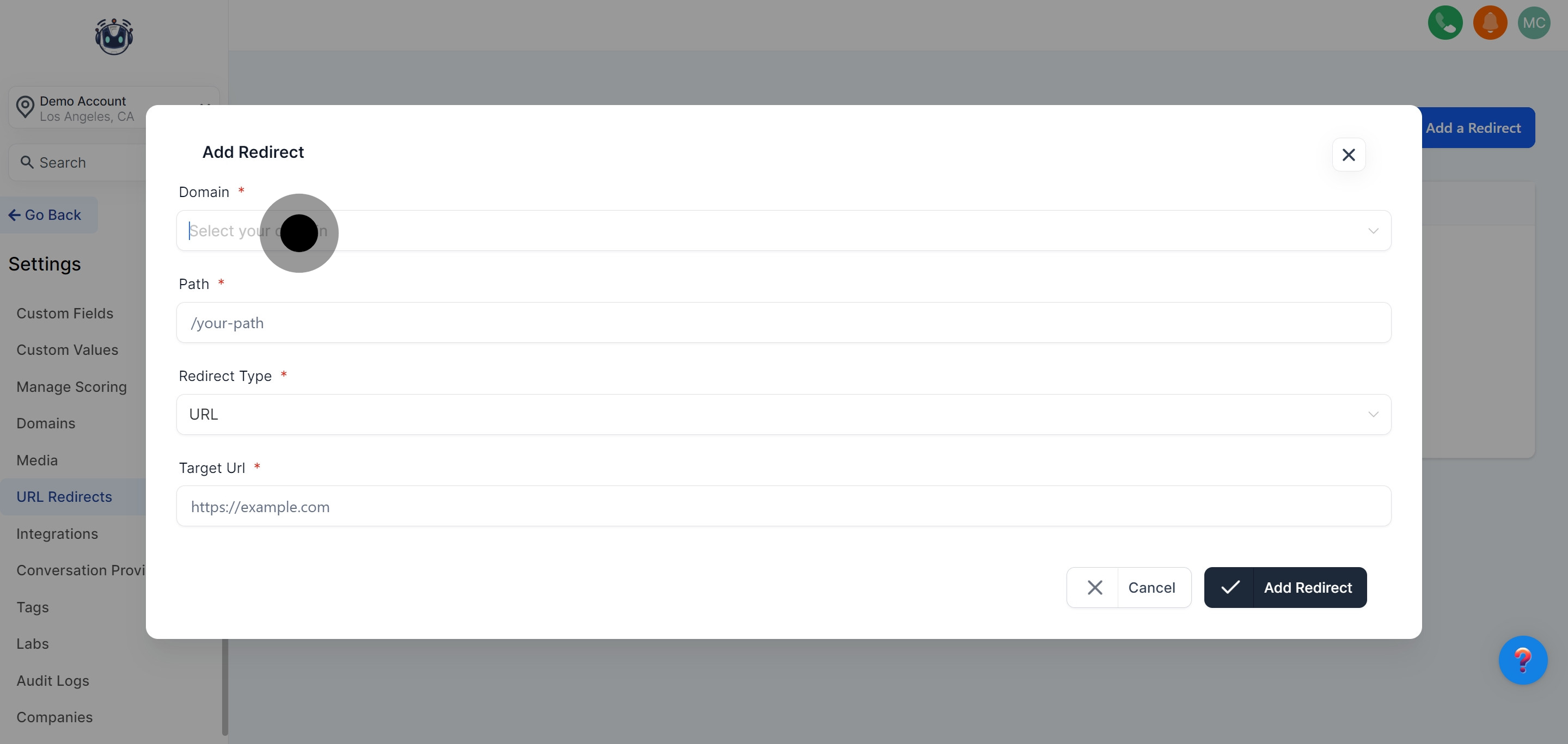
Task: Expand the Domain selection dropdown
Action: pyautogui.click(x=783, y=231)
